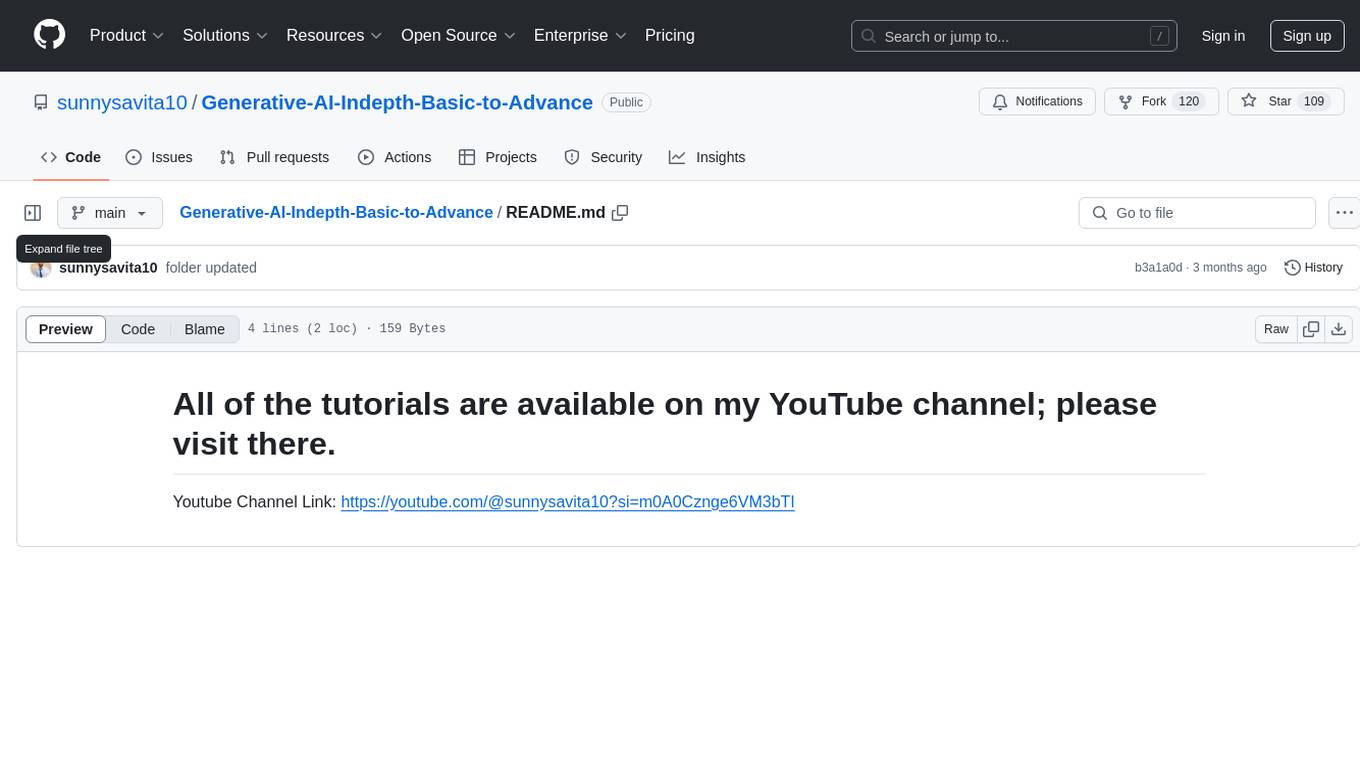Image resolution: width=1360 pixels, height=764 pixels.
Task: Open Generative-AI-Indepth-Basic-to-Advance repository title link
Action: pyautogui.click(x=397, y=102)
